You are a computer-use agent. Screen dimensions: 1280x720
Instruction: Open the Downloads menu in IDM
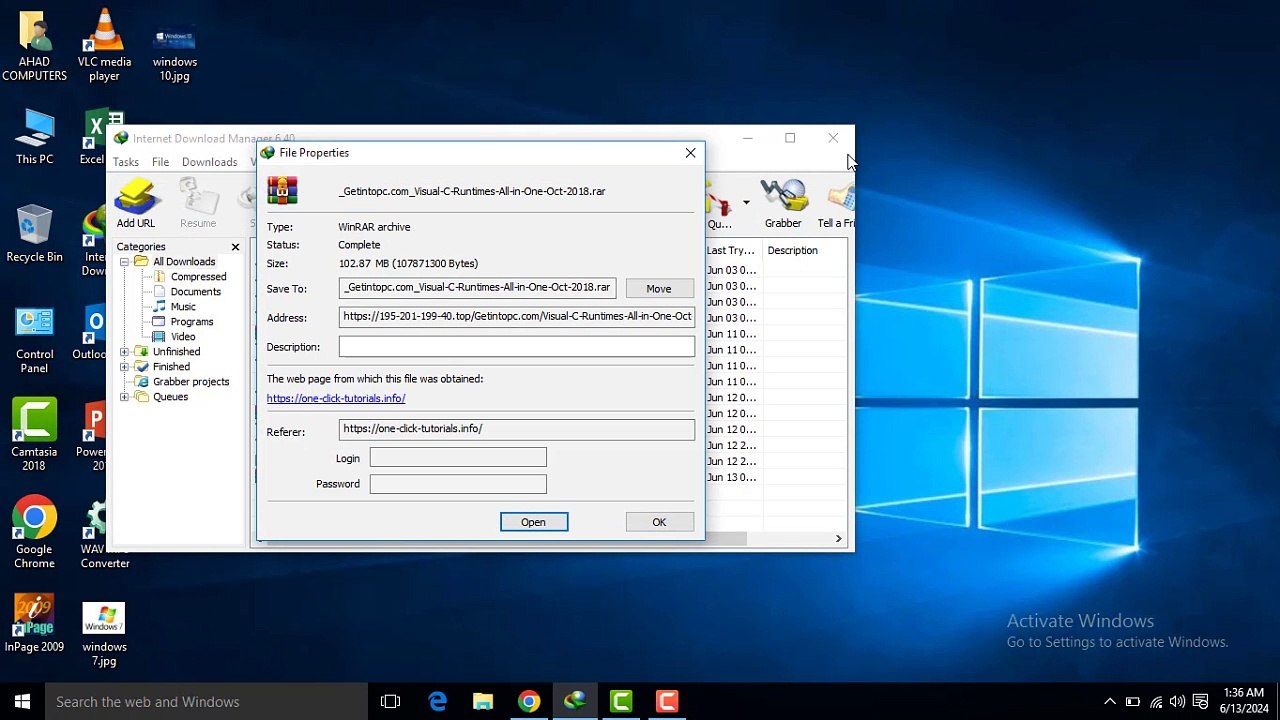coord(209,162)
